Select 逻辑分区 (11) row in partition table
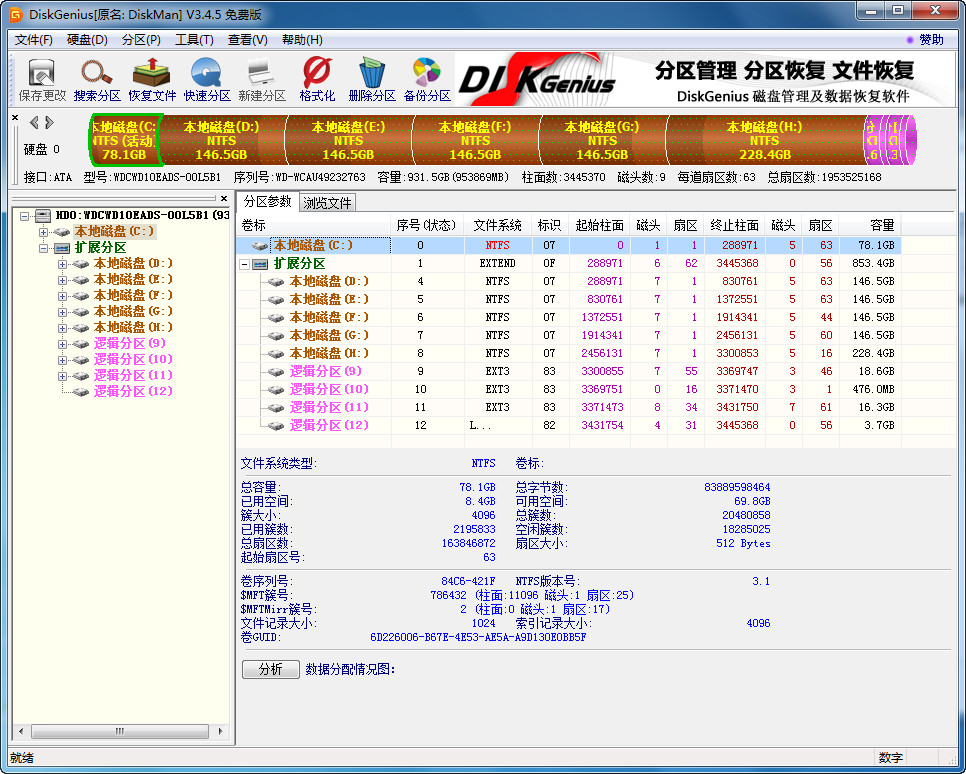Screen dimensions: 966x774 569,407
